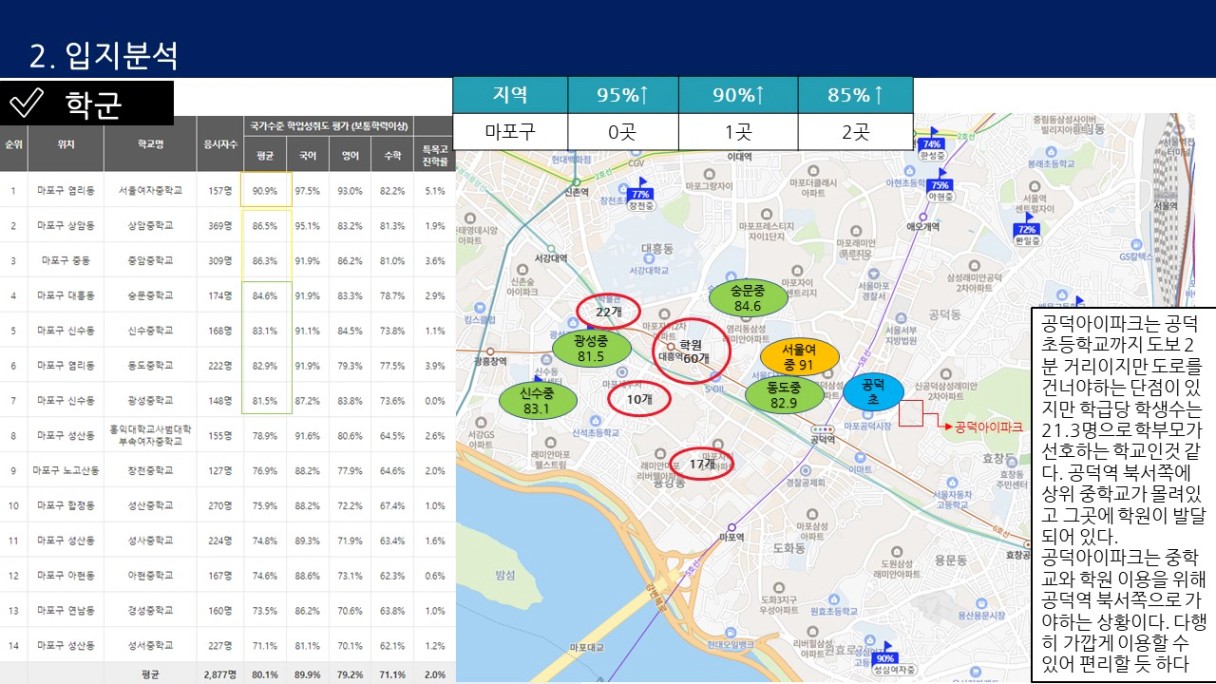Click the 이마트 map pin
The height and width of the screenshot is (684, 1216).
(859, 455)
